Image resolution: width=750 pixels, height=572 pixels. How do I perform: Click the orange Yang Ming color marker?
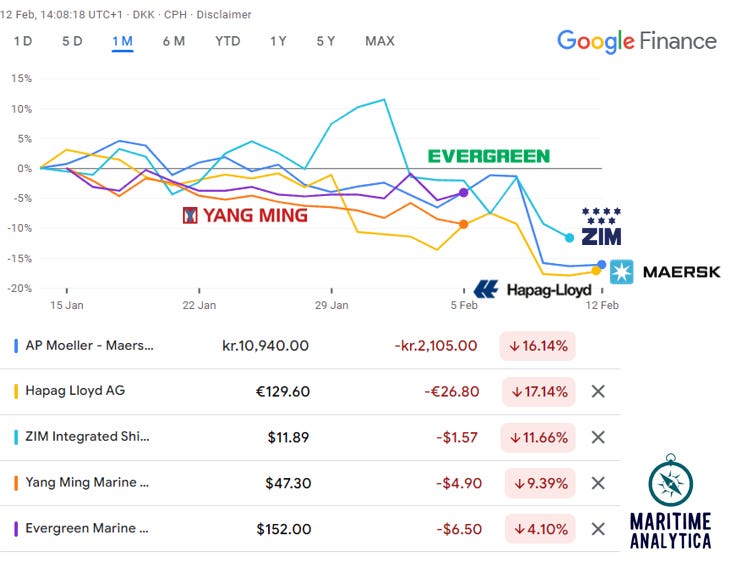tap(16, 483)
